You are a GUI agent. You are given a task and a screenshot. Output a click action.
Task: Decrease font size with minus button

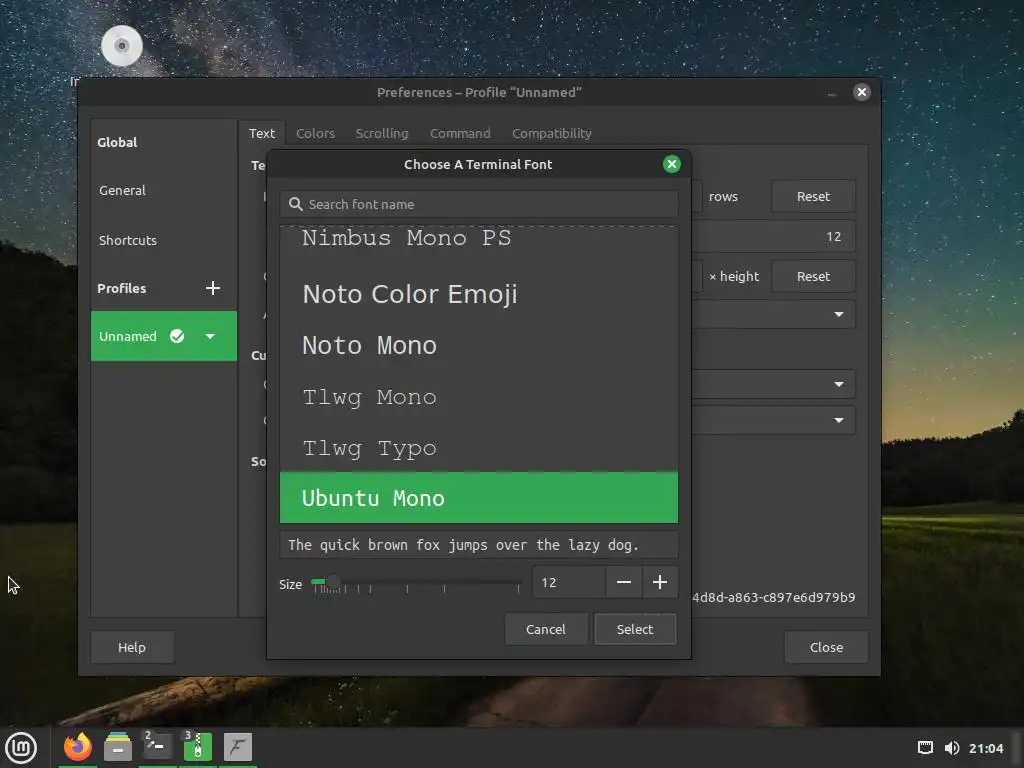click(x=624, y=583)
